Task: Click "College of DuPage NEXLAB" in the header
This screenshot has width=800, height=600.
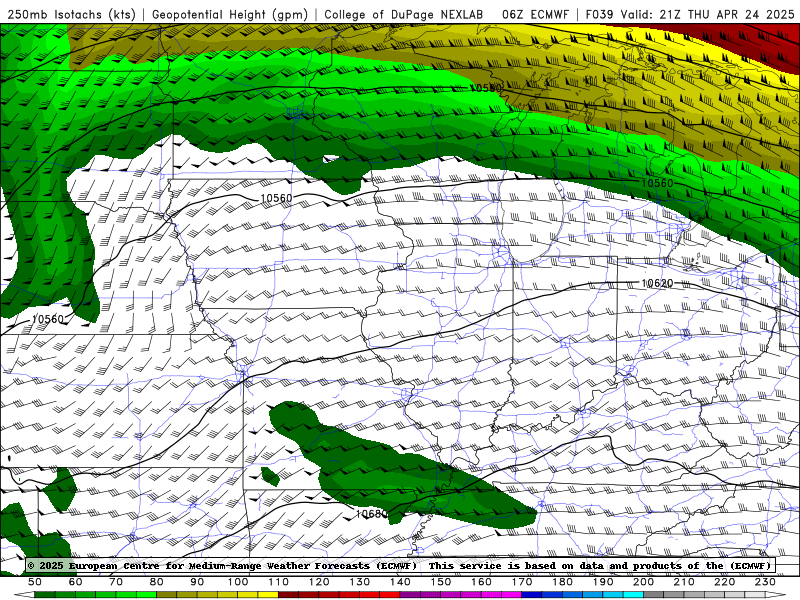Action: tap(404, 15)
